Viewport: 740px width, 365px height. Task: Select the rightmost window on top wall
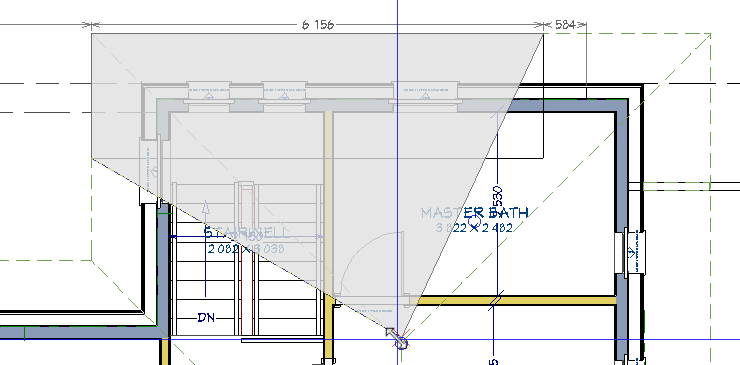[425, 92]
